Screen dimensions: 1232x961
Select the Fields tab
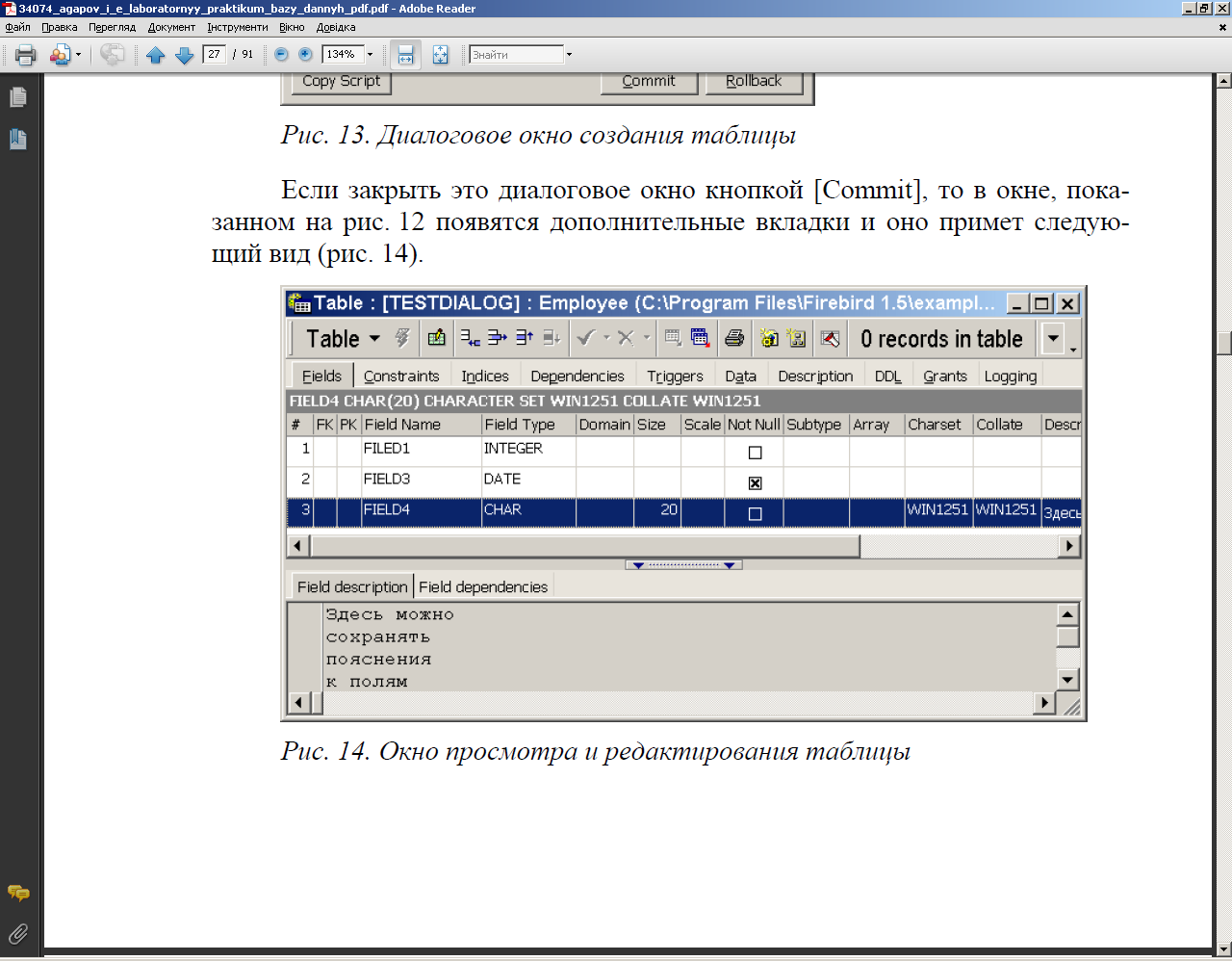click(321, 376)
